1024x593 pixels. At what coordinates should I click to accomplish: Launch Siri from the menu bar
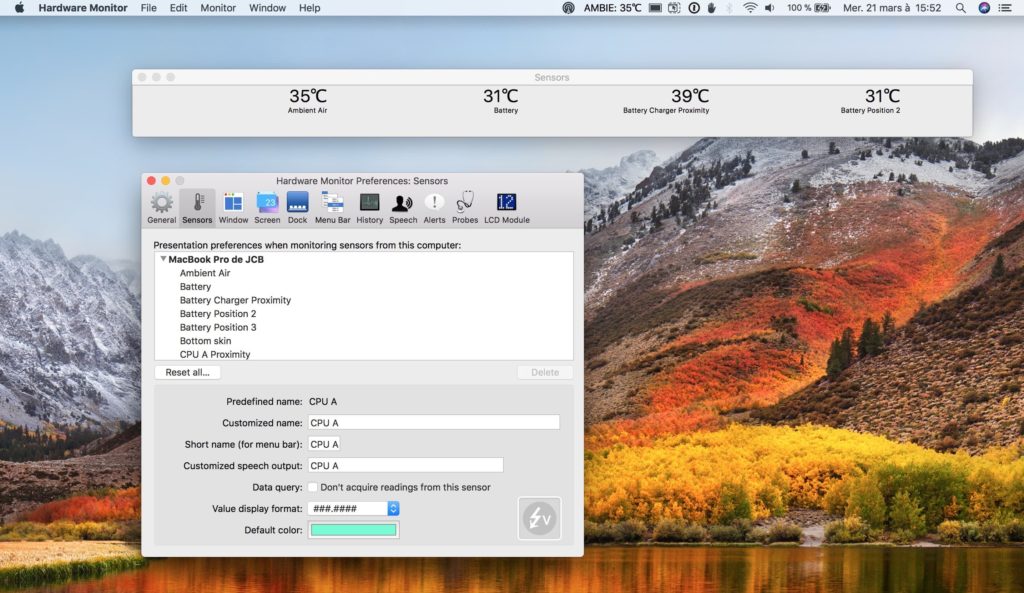point(984,8)
